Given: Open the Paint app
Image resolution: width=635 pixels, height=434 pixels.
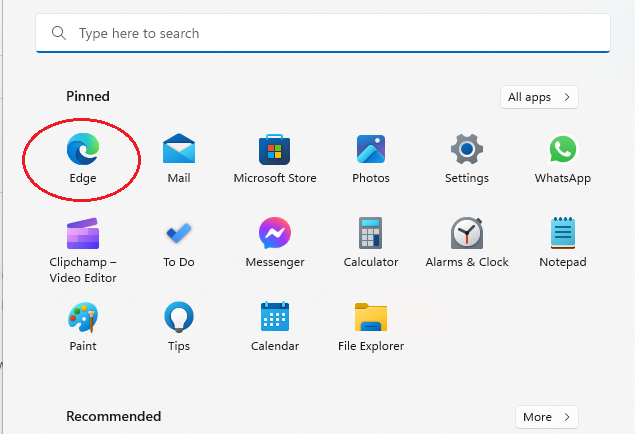Looking at the screenshot, I should tap(83, 319).
